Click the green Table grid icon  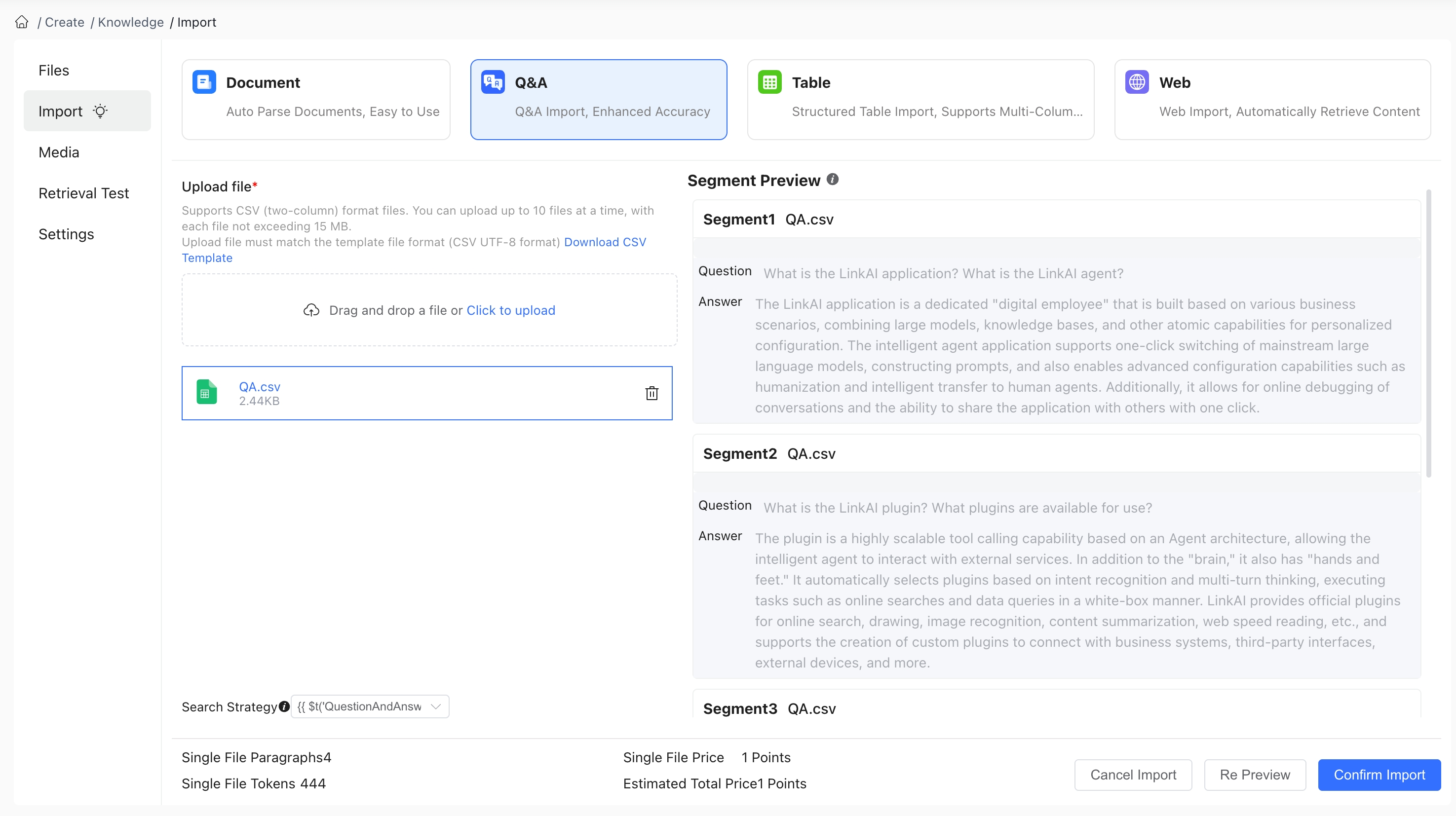click(770, 82)
